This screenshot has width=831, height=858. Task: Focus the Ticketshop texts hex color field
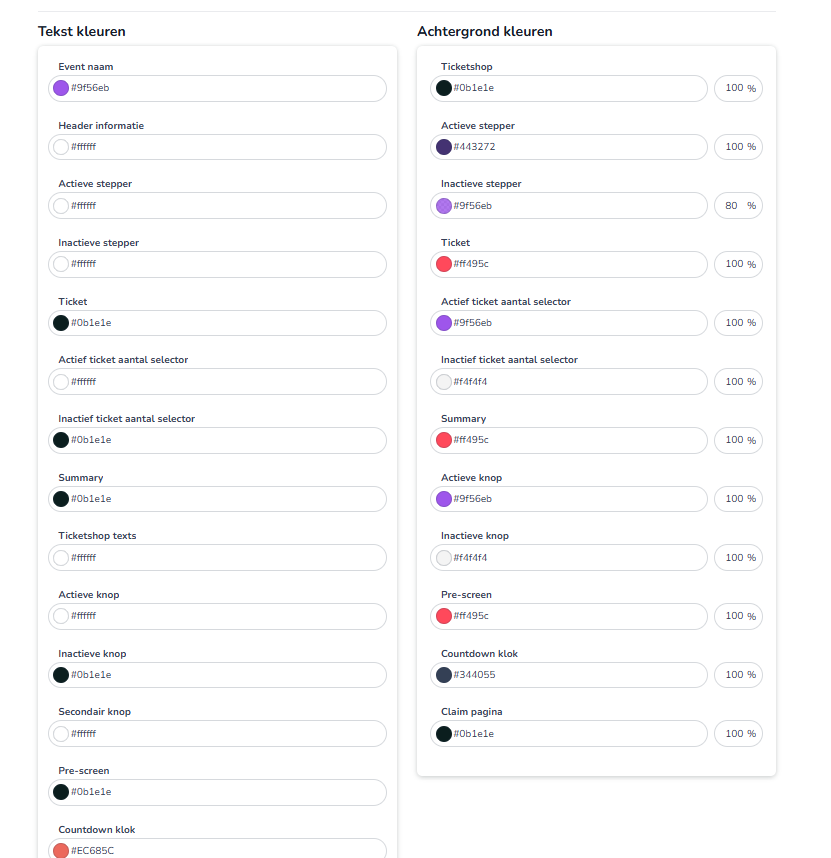[x=225, y=558]
